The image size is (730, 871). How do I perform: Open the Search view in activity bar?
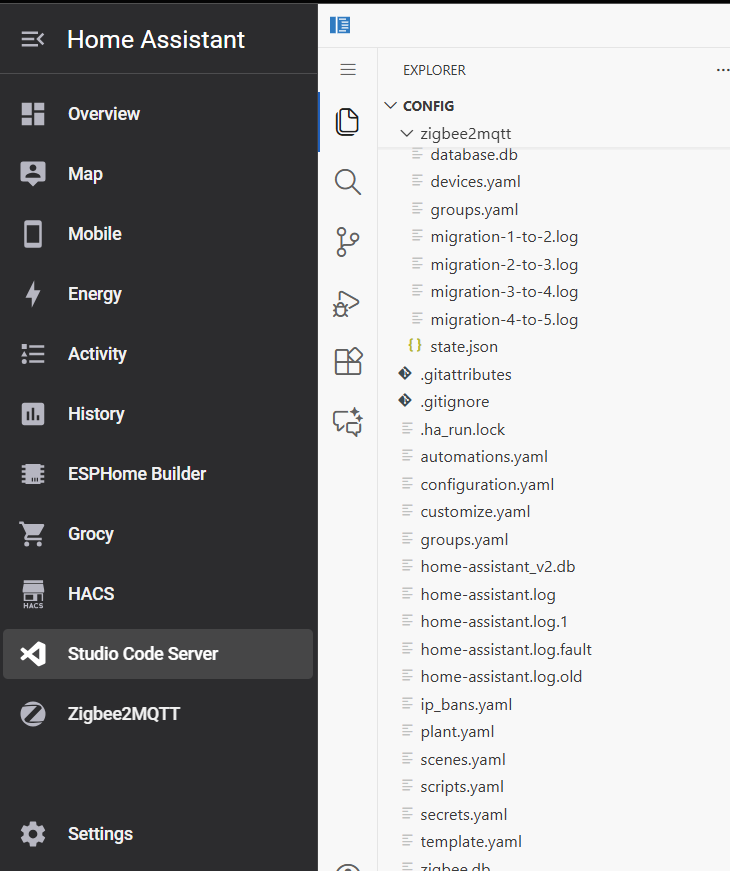(348, 182)
